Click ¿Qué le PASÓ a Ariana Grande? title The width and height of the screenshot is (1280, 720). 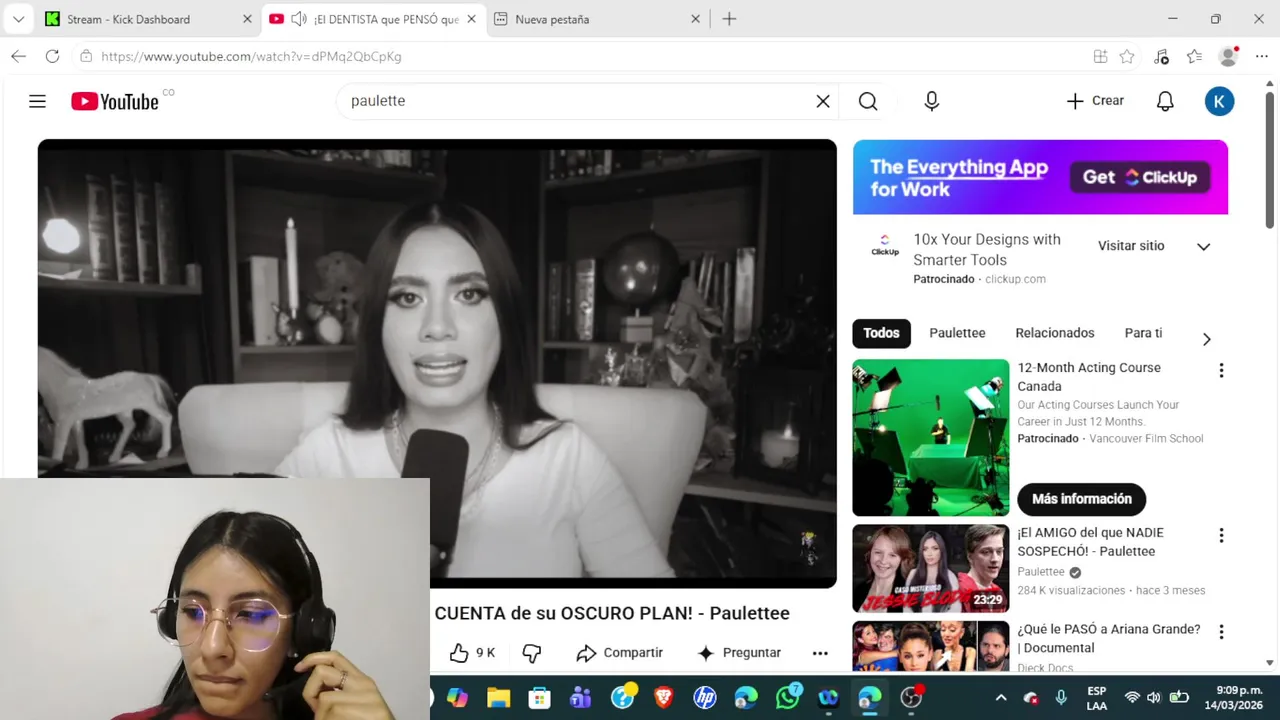[x=1108, y=638]
